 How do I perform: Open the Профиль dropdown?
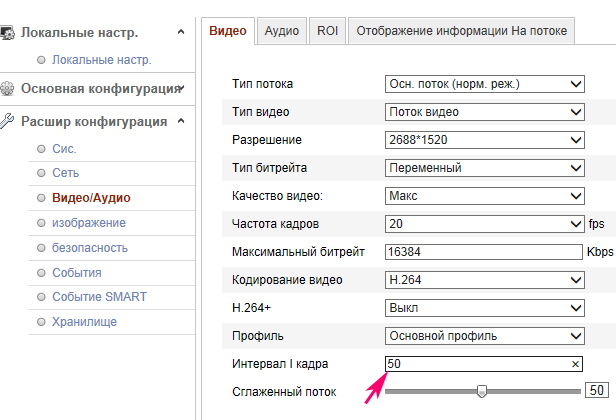click(485, 336)
